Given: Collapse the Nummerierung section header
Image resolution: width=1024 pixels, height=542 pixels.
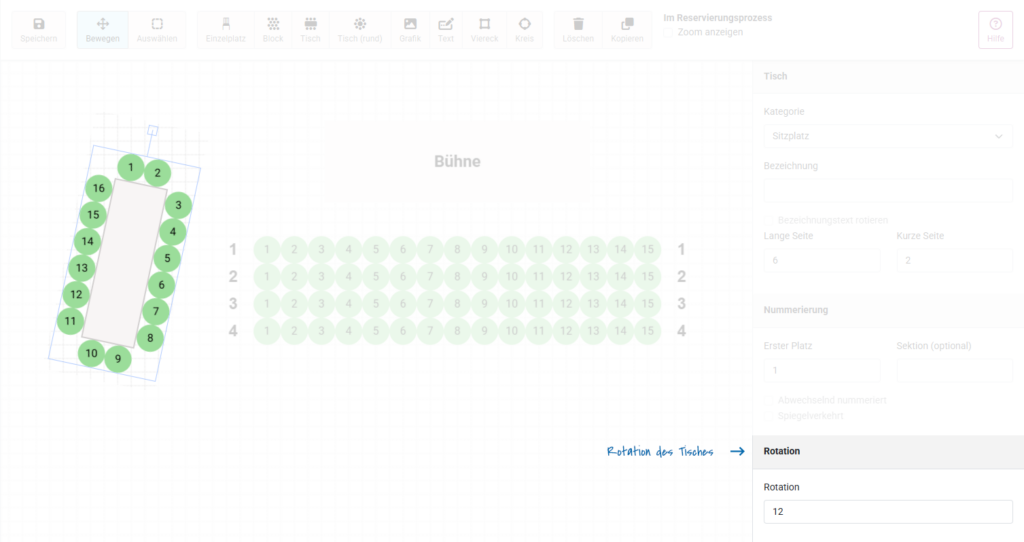Looking at the screenshot, I should (x=887, y=310).
